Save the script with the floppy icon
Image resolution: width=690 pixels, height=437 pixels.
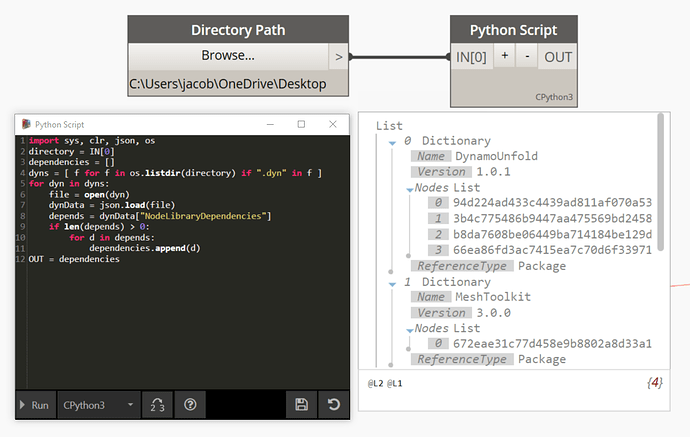point(301,405)
